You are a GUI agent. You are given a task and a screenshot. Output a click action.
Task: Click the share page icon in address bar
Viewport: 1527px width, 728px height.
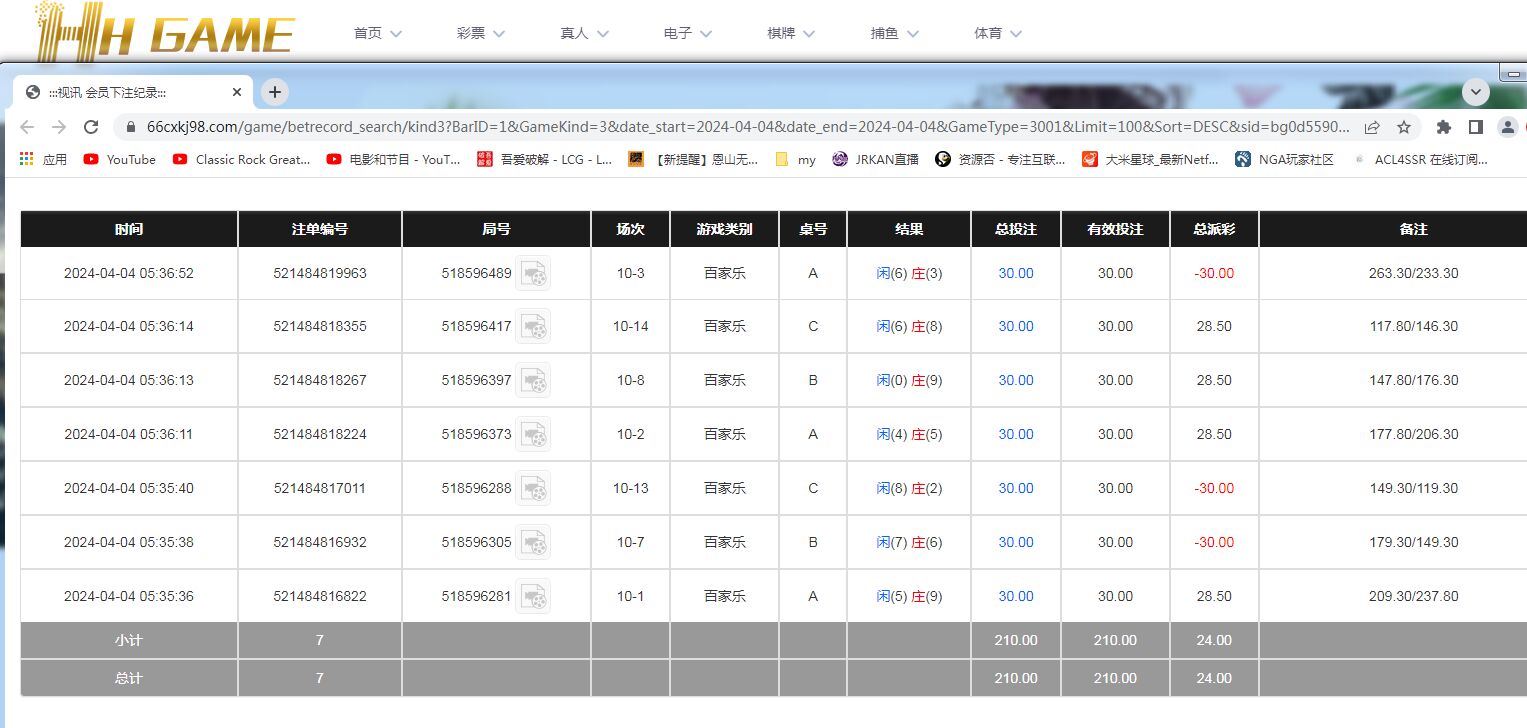(x=1372, y=127)
